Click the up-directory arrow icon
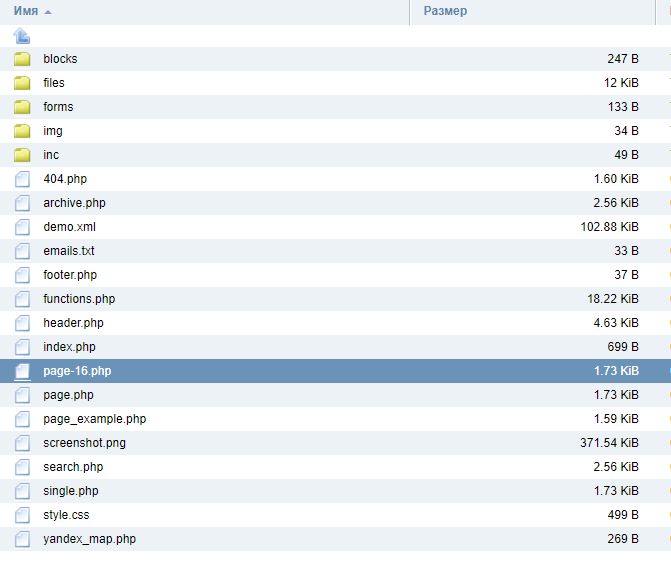 click(x=22, y=35)
